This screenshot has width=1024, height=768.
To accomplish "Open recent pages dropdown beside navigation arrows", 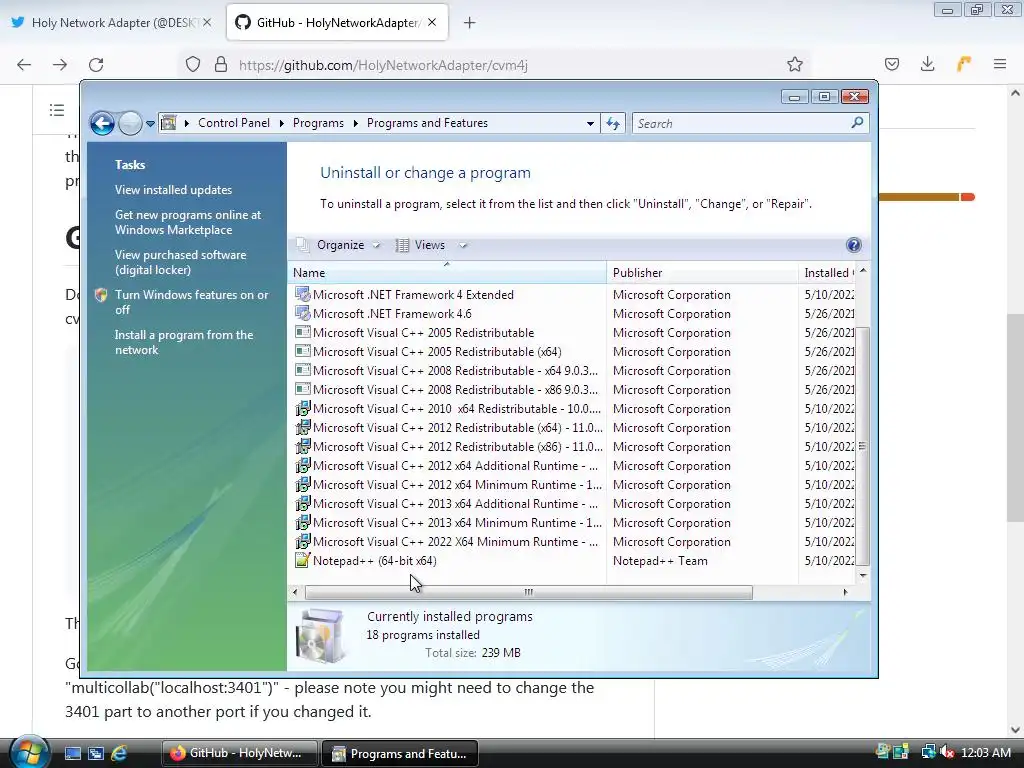I will [150, 123].
